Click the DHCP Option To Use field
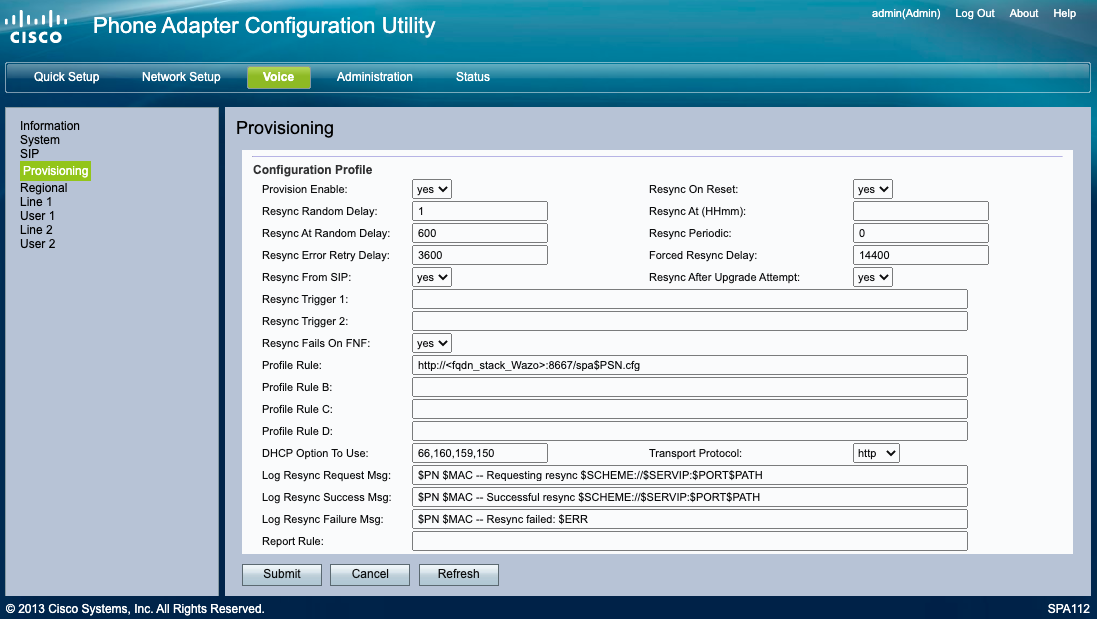The height and width of the screenshot is (619, 1097). [480, 453]
